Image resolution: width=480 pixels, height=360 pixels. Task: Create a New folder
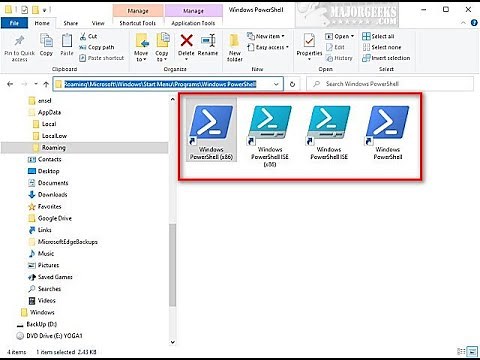tap(235, 47)
